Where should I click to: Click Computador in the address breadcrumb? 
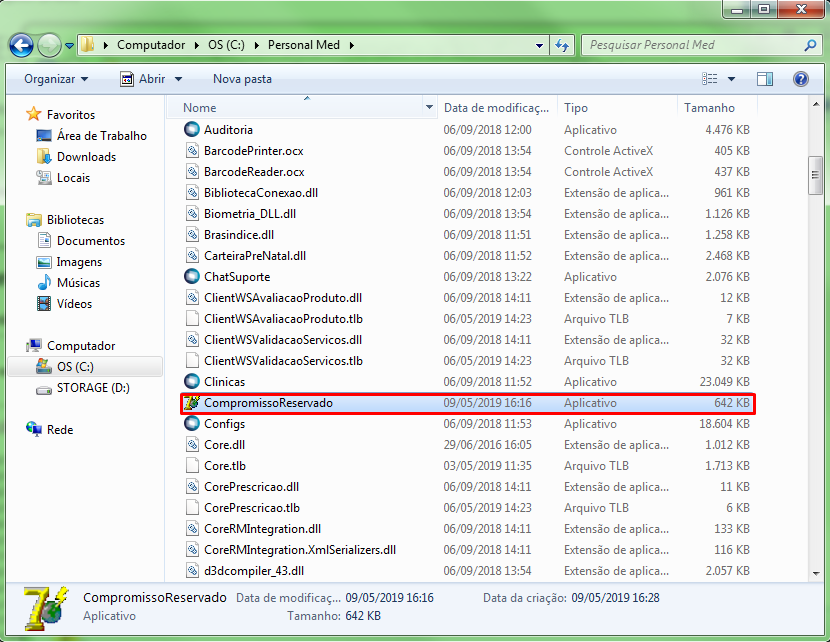(151, 46)
